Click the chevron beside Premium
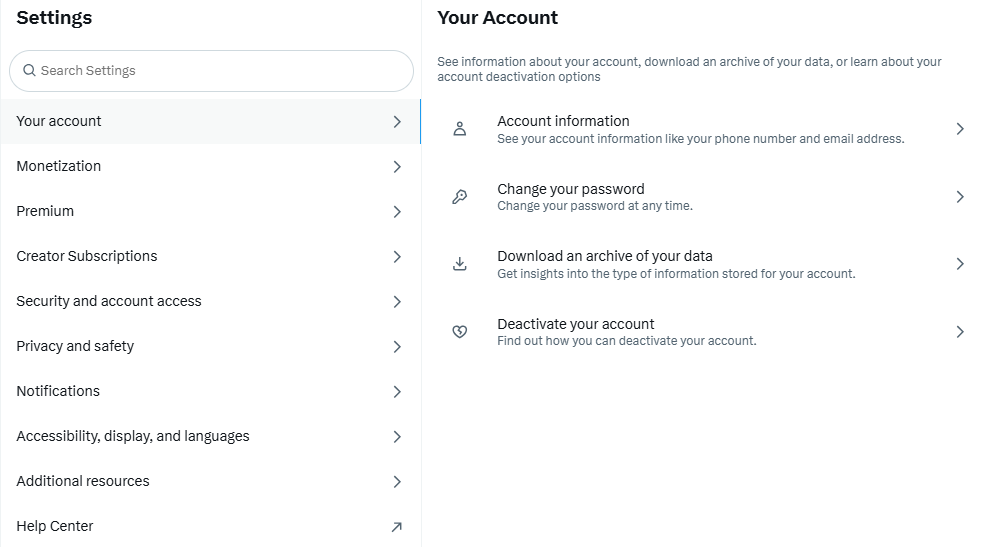 point(397,212)
